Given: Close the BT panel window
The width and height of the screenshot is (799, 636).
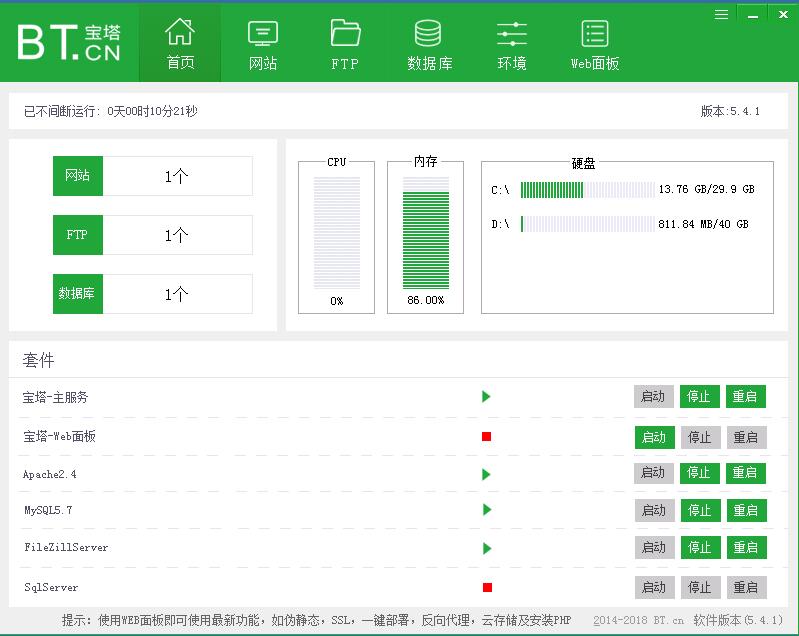Looking at the screenshot, I should pyautogui.click(x=783, y=15).
